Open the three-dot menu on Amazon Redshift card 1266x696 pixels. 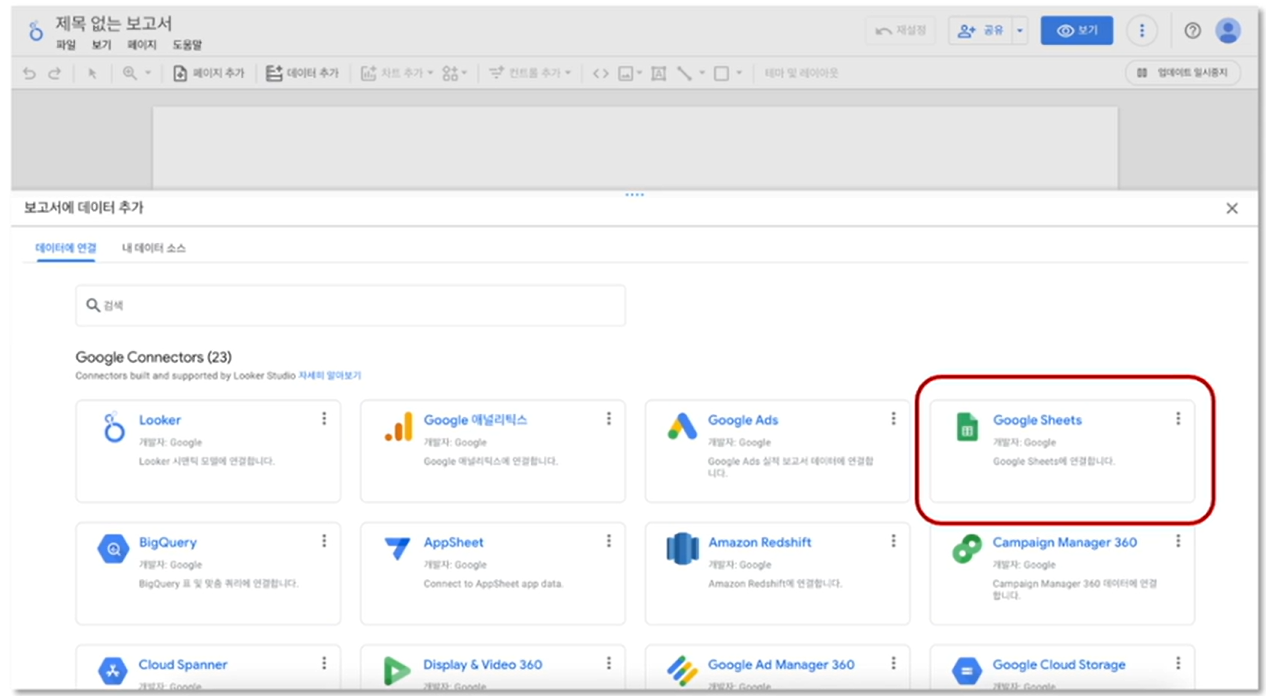(x=893, y=541)
